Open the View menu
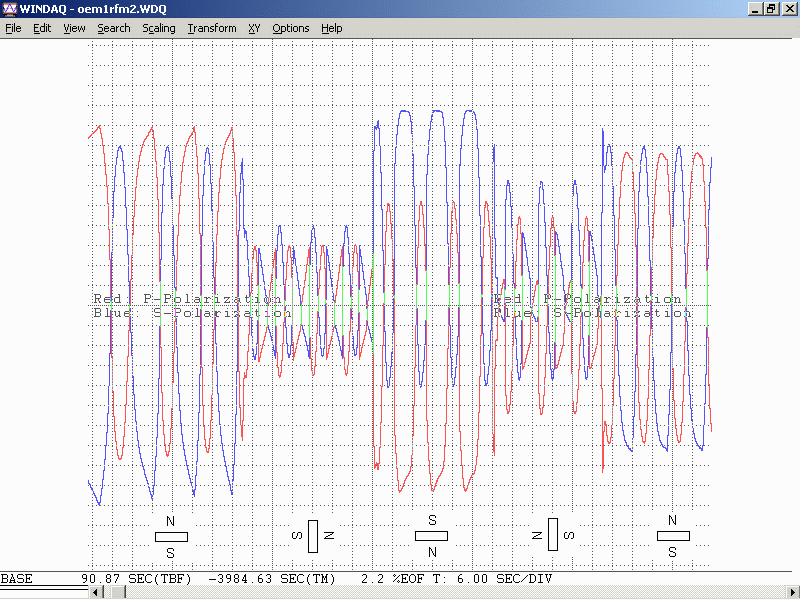Image resolution: width=800 pixels, height=600 pixels. coord(74,28)
